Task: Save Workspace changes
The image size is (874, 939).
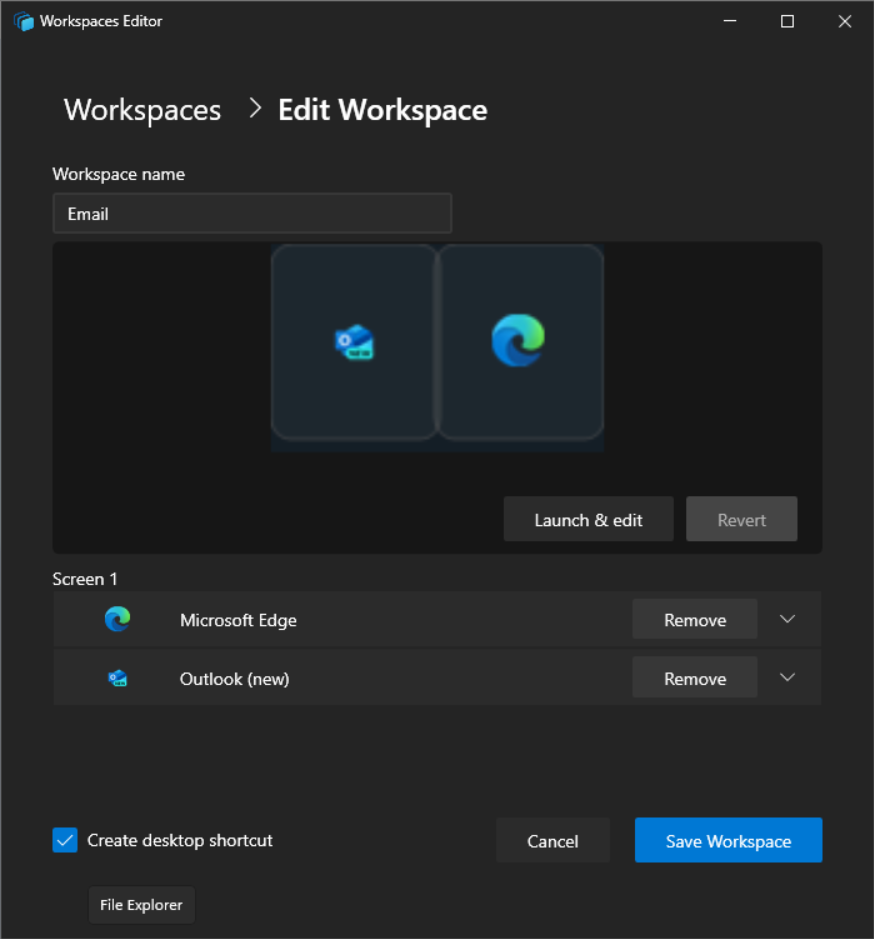Action: tap(728, 841)
